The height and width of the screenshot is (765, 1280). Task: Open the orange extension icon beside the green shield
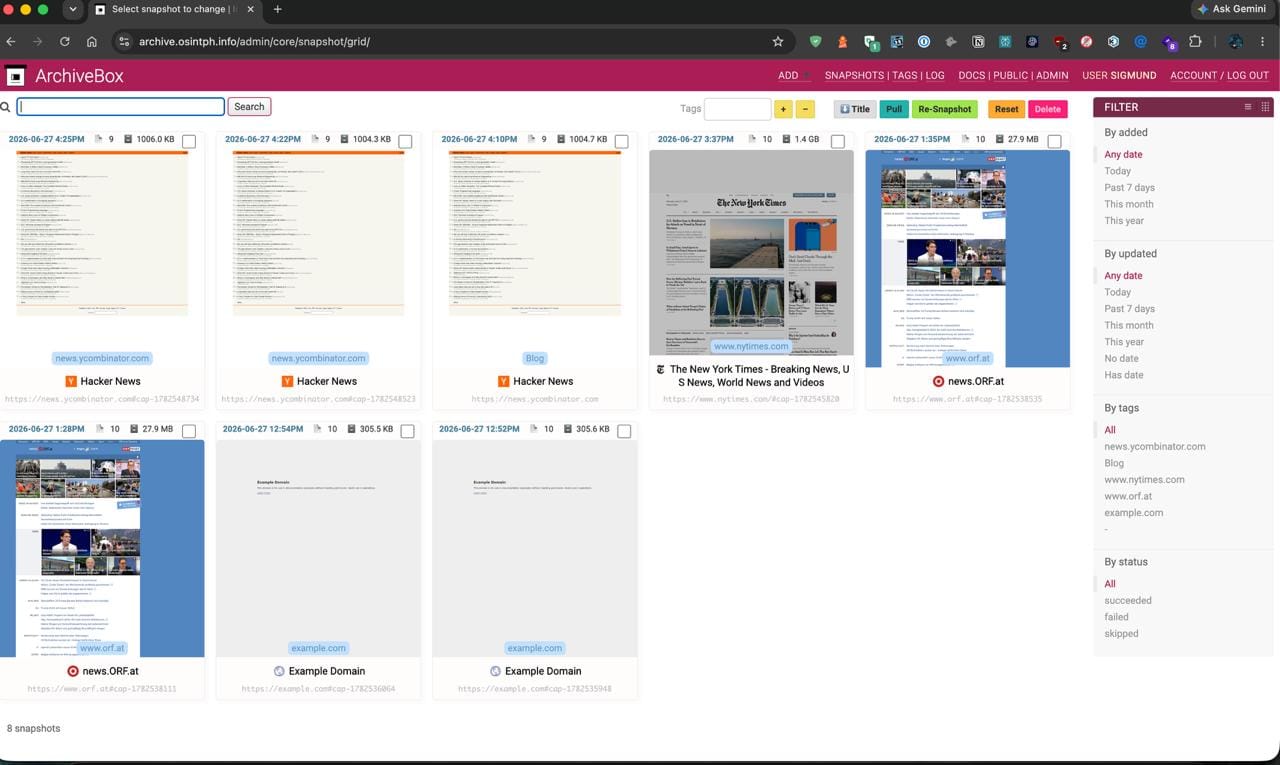tap(843, 42)
